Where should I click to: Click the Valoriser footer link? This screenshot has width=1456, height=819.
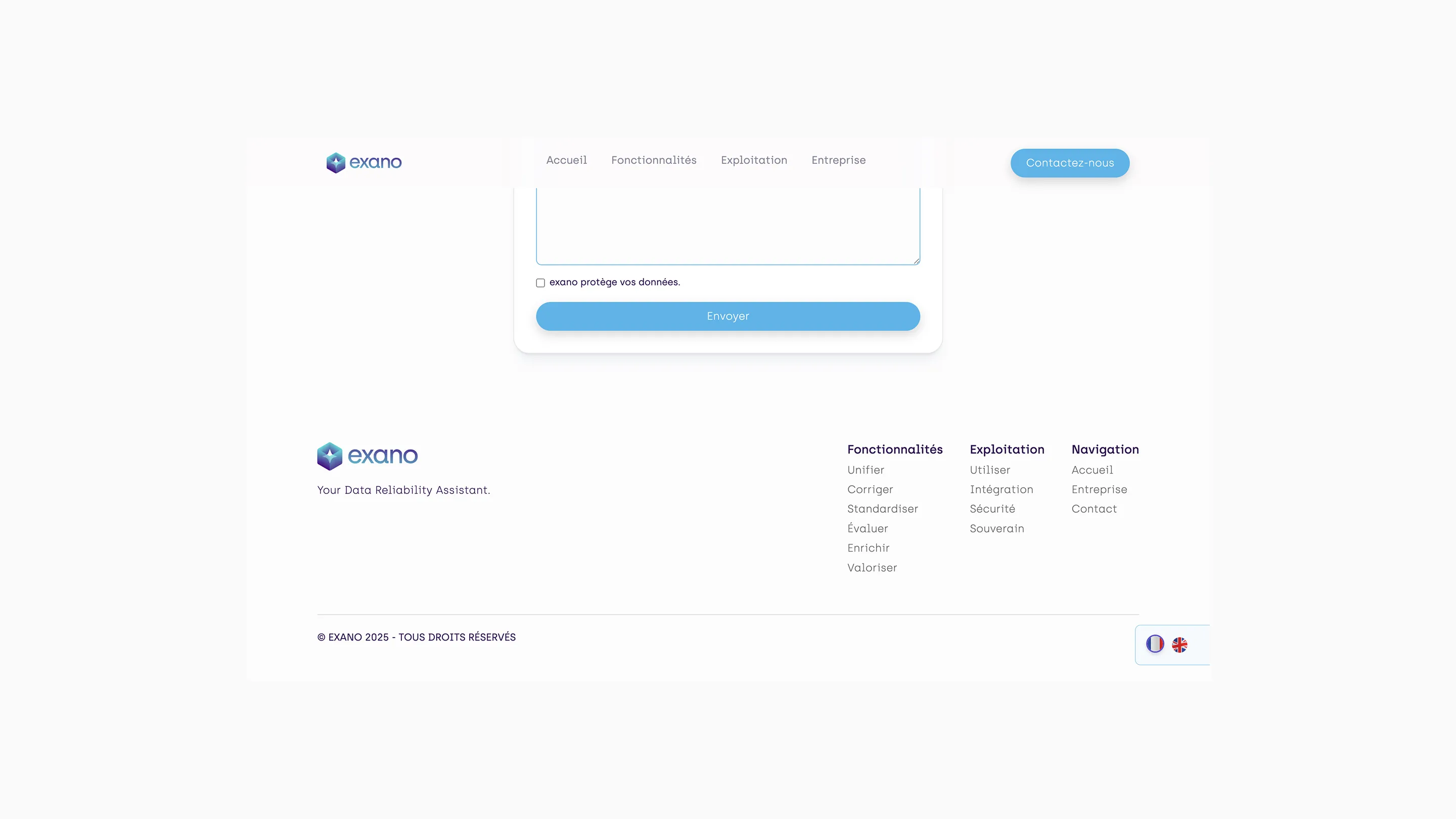(872, 567)
